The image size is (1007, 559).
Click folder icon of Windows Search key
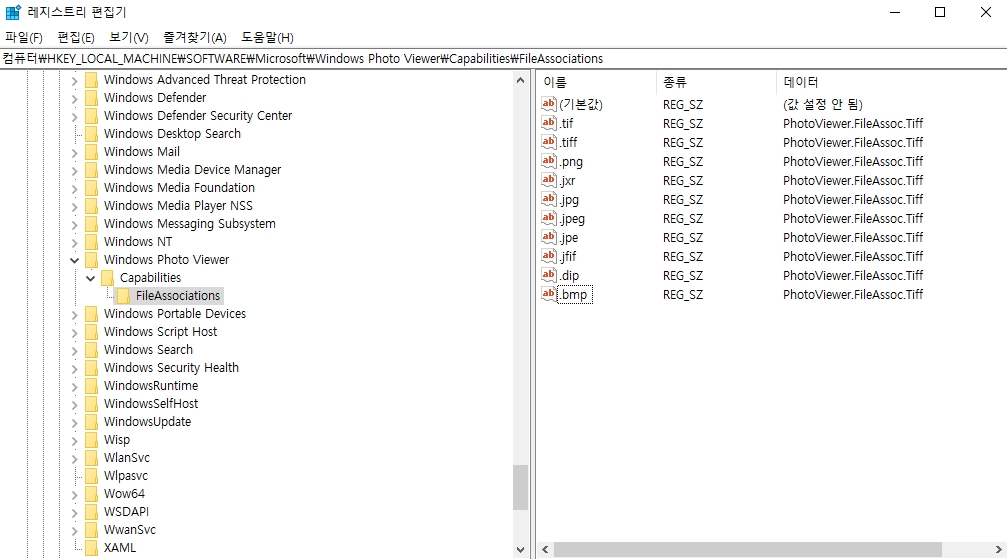(x=92, y=350)
